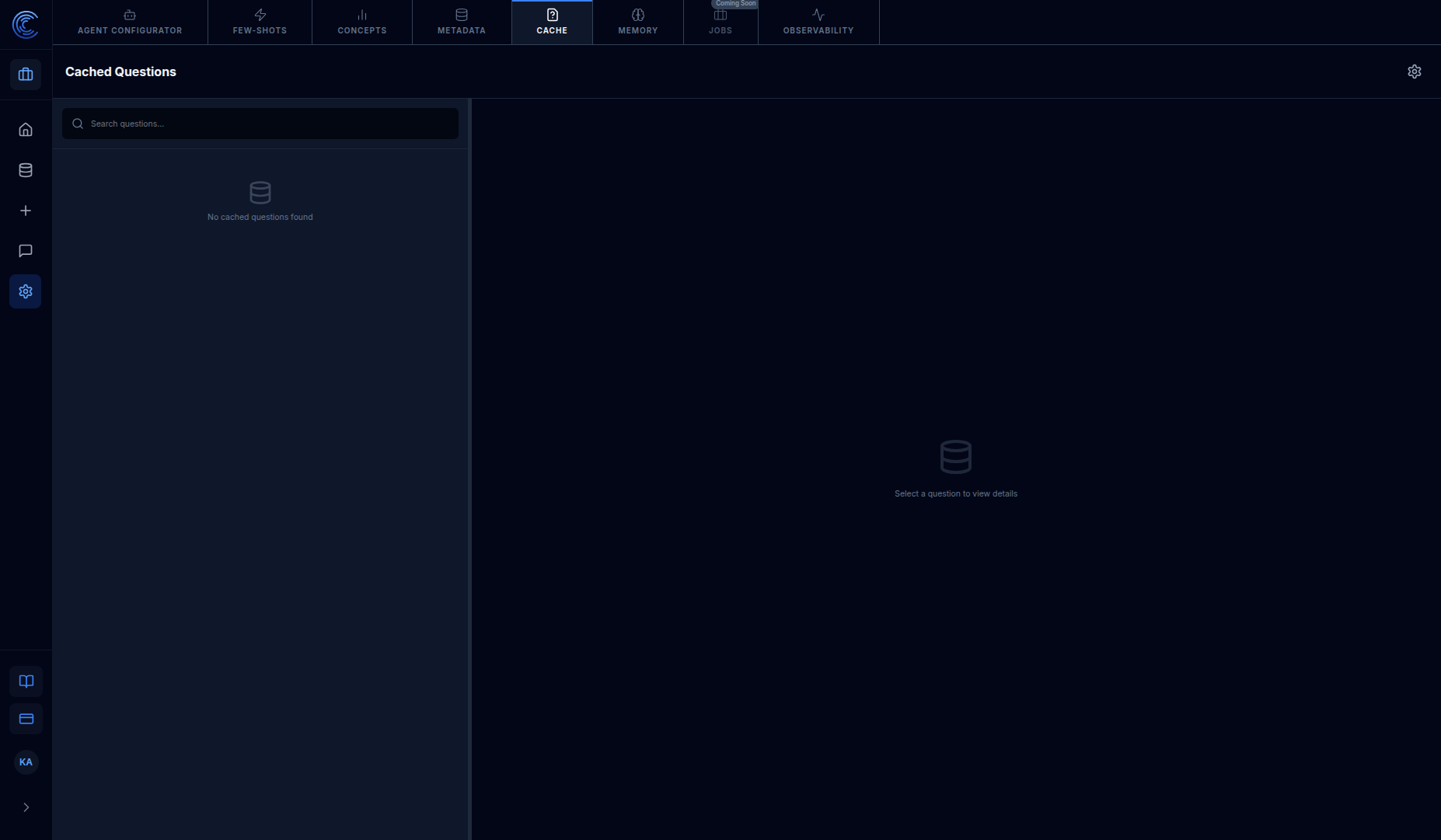The image size is (1441, 840).
Task: Click 'No cached questions found' text
Action: pos(260,217)
